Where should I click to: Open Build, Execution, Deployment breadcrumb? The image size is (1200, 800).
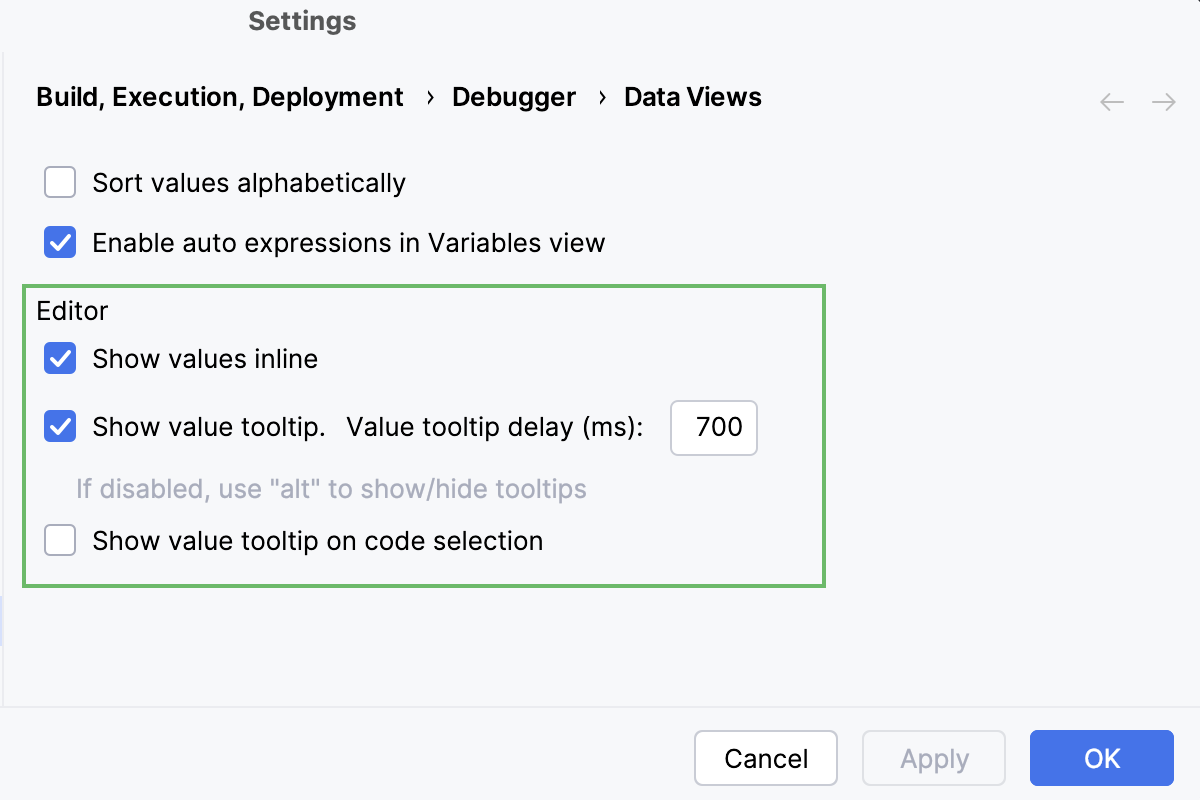tap(220, 97)
